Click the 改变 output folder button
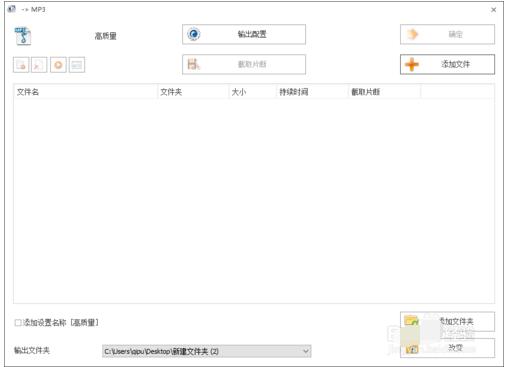Screen dimensions: 511x367 447,348
